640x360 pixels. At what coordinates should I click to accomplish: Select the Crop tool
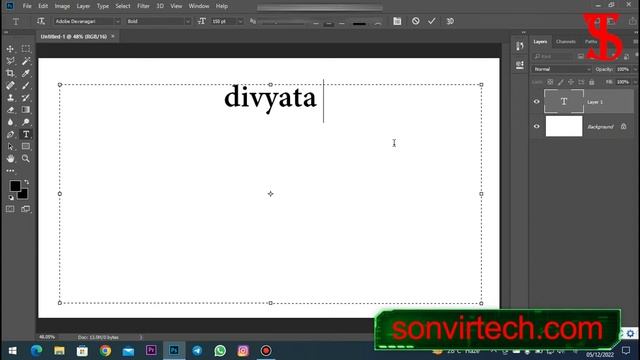(10, 73)
